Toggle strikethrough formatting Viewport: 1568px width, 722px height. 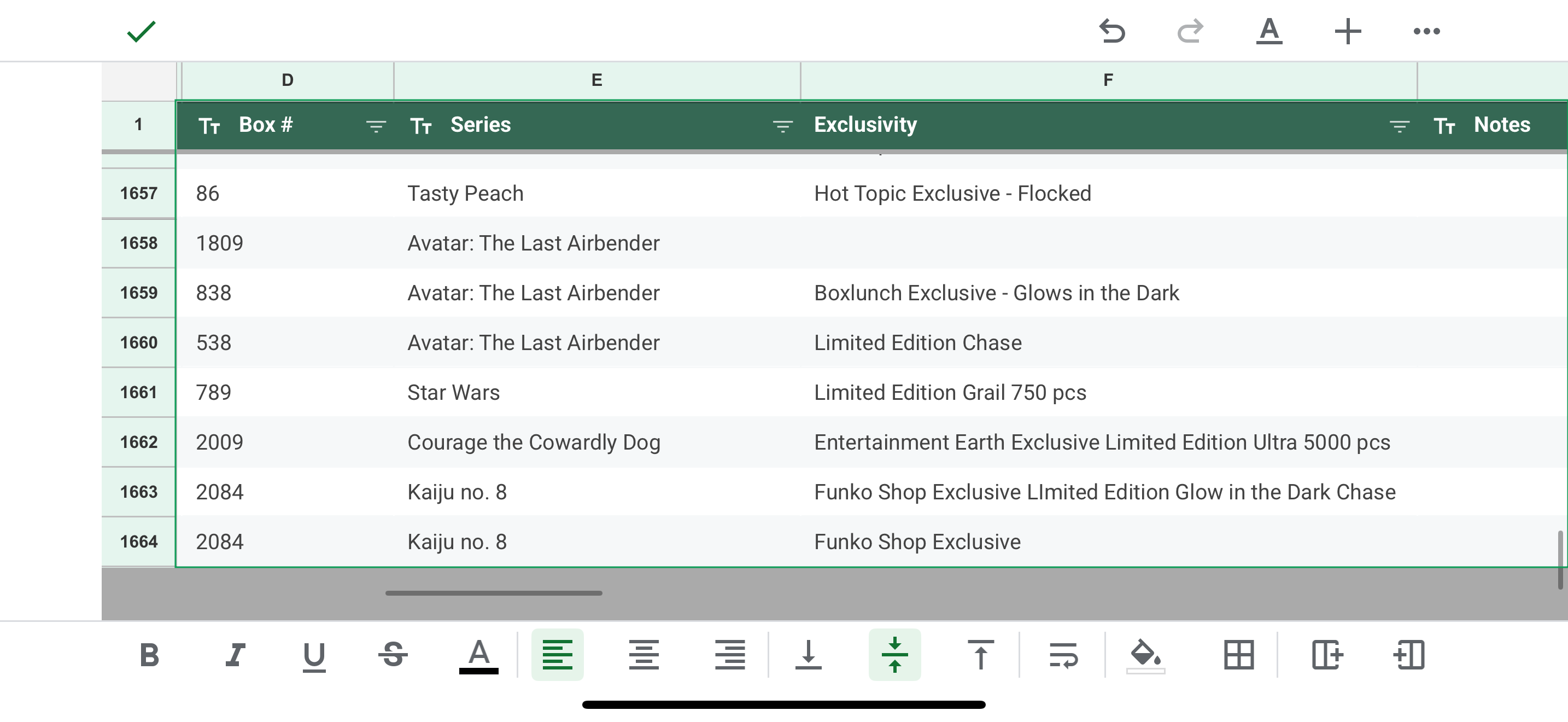tap(393, 655)
